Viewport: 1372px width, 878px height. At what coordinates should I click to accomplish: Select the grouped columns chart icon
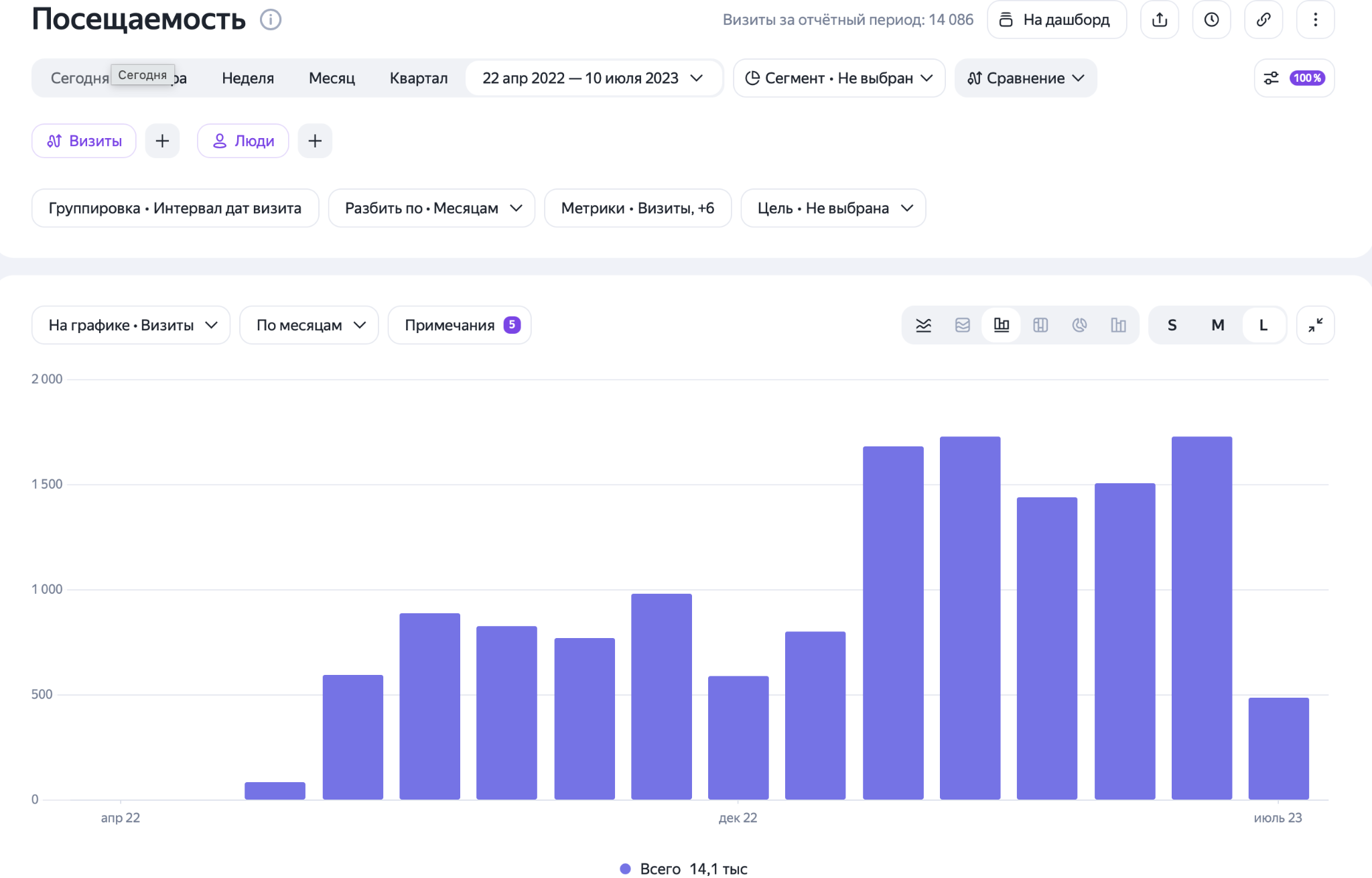point(1118,325)
